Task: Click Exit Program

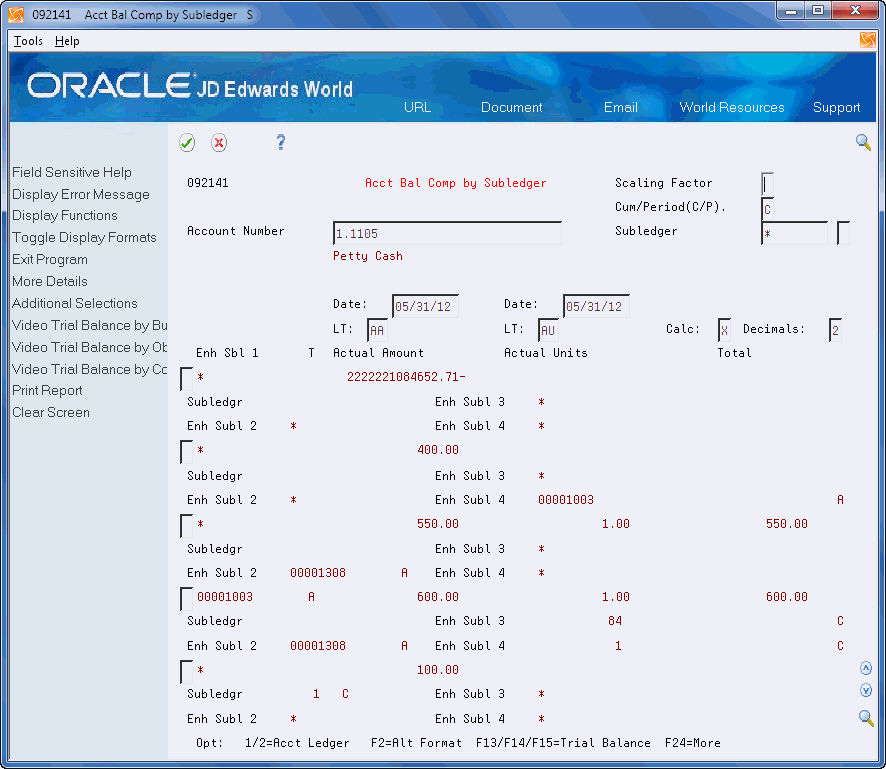Action: point(50,259)
